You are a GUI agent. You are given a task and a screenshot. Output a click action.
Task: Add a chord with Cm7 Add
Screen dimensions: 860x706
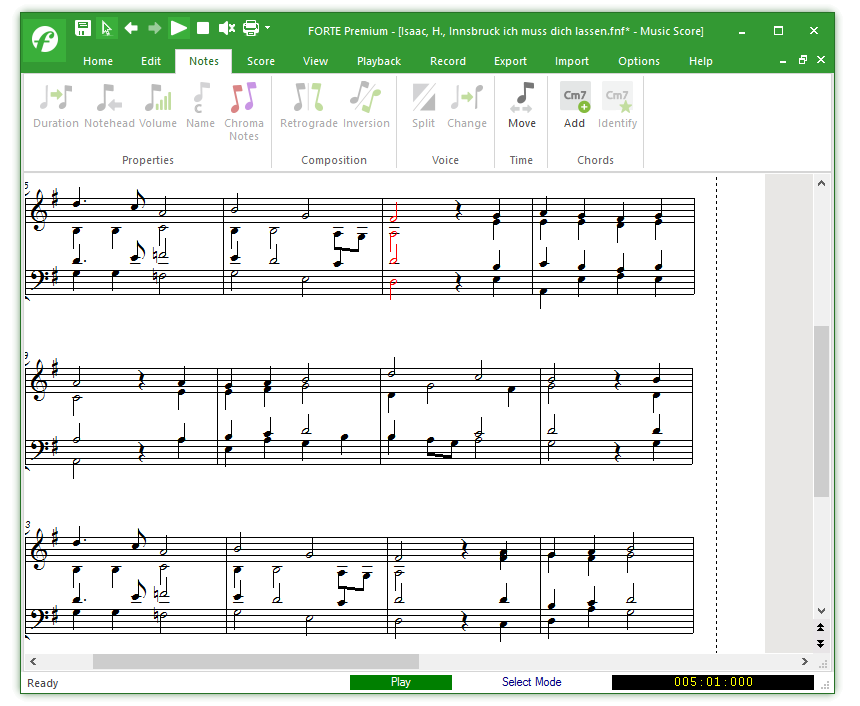pyautogui.click(x=575, y=106)
